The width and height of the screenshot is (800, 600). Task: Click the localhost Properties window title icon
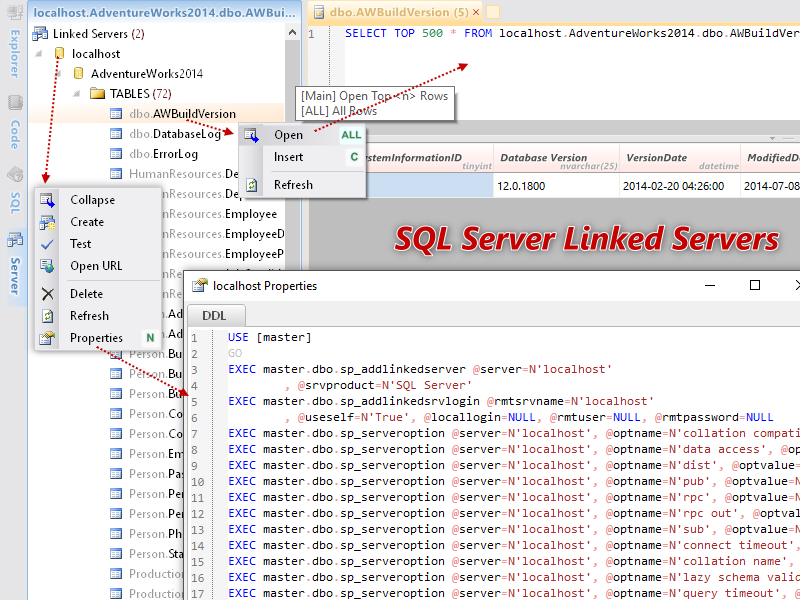pyautogui.click(x=199, y=286)
